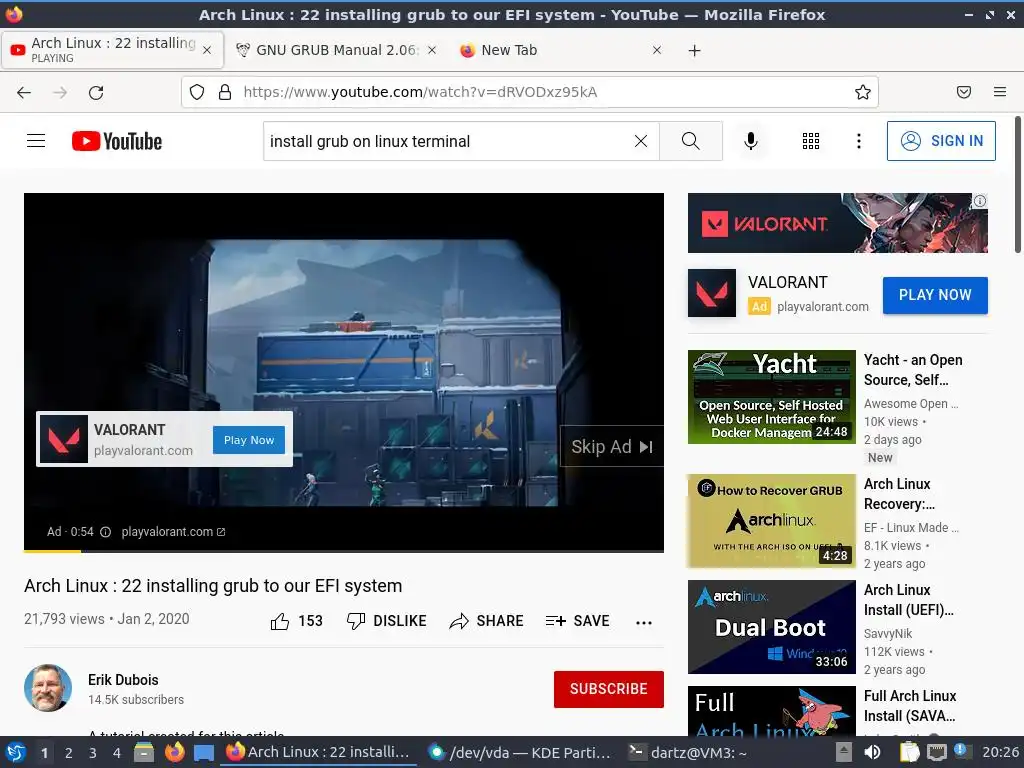
Task: Open ad info icon beside Ad timer
Action: [105, 532]
